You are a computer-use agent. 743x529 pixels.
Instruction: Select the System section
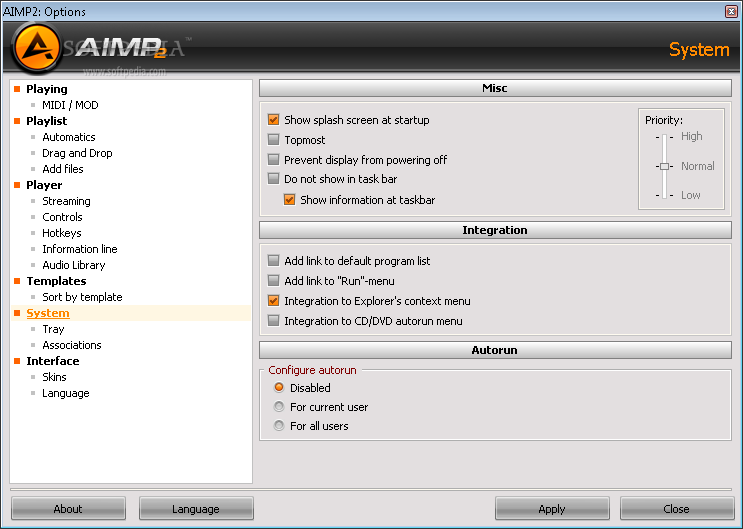(x=48, y=313)
